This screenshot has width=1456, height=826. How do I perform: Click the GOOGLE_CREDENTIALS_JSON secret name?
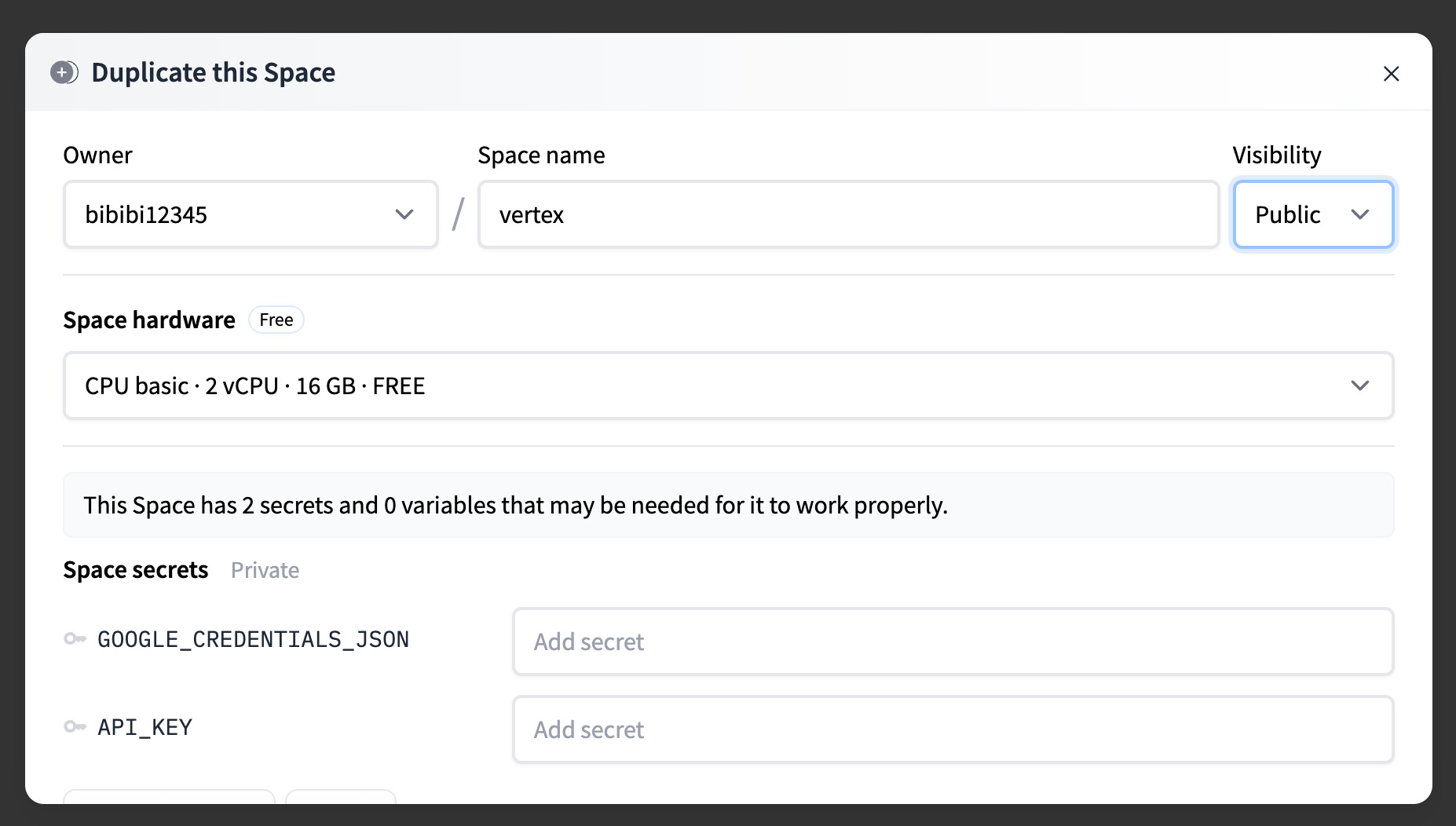click(253, 640)
